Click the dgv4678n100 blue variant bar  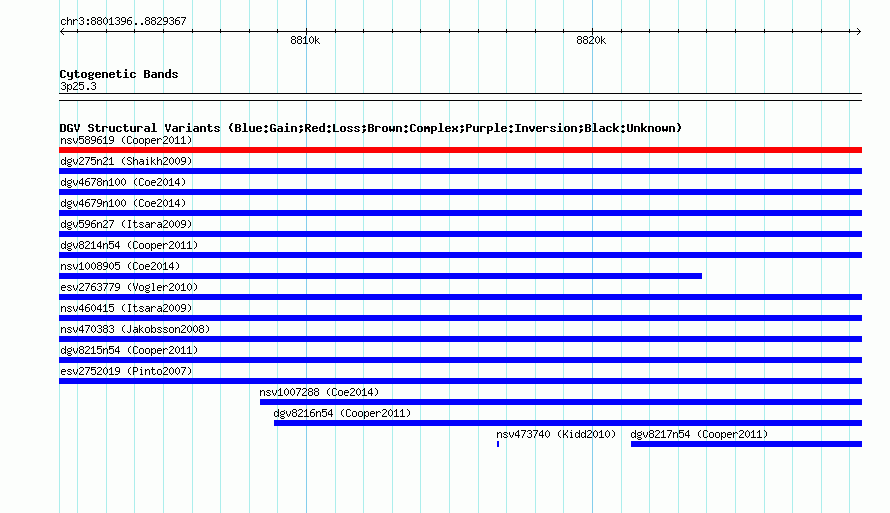pyautogui.click(x=460, y=192)
